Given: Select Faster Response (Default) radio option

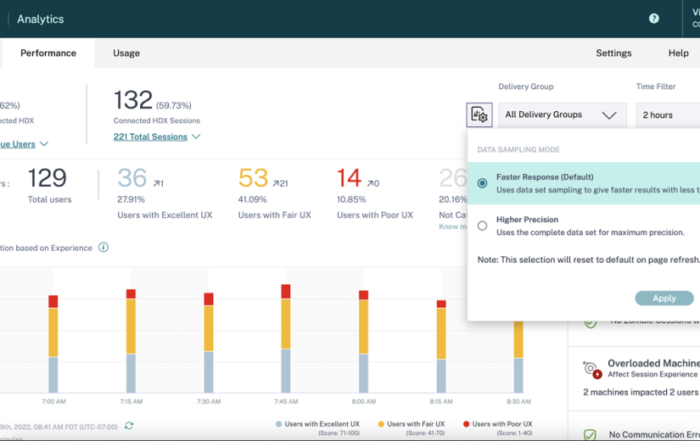Looking at the screenshot, I should [483, 183].
